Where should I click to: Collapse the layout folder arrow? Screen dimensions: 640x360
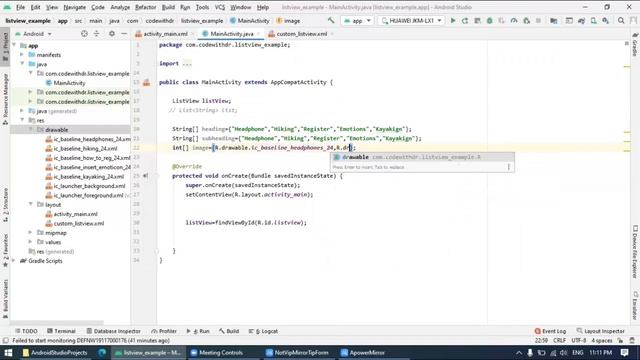pos(31,204)
